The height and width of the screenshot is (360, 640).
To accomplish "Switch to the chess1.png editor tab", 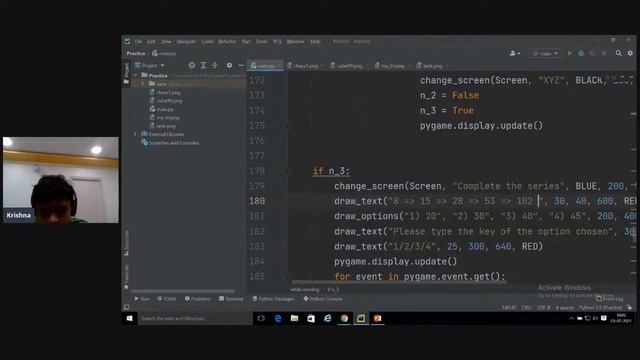I will [x=305, y=66].
